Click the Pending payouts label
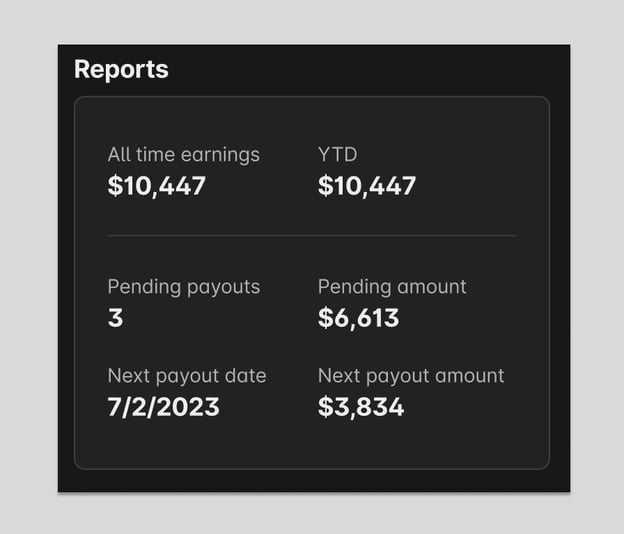This screenshot has height=534, width=624. [x=183, y=287]
